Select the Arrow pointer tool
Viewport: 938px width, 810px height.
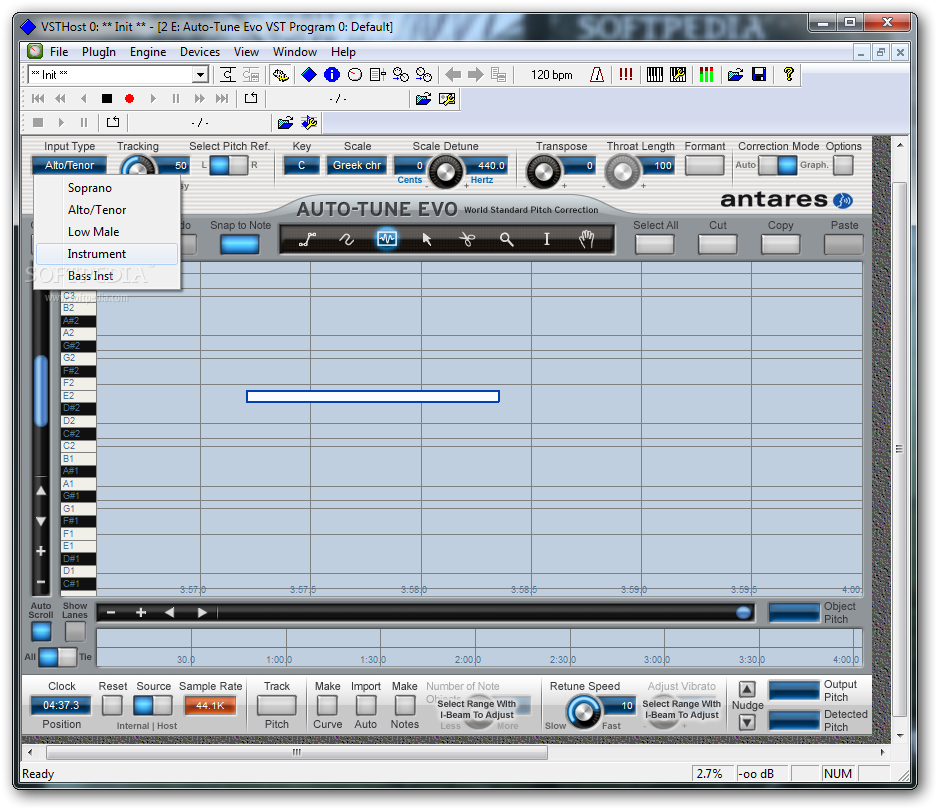point(427,239)
